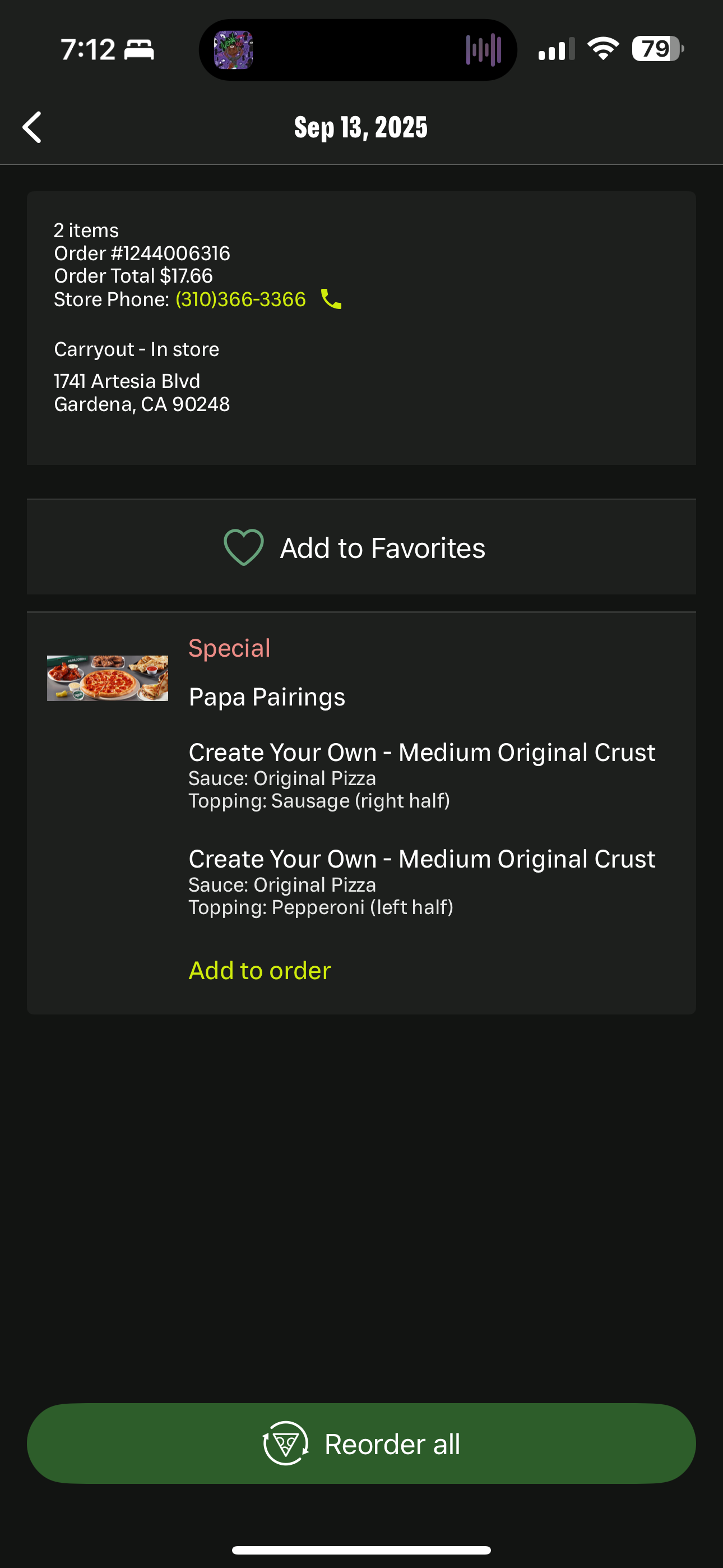The height and width of the screenshot is (1568, 723).
Task: Tap Reorder all button
Action: click(361, 1443)
